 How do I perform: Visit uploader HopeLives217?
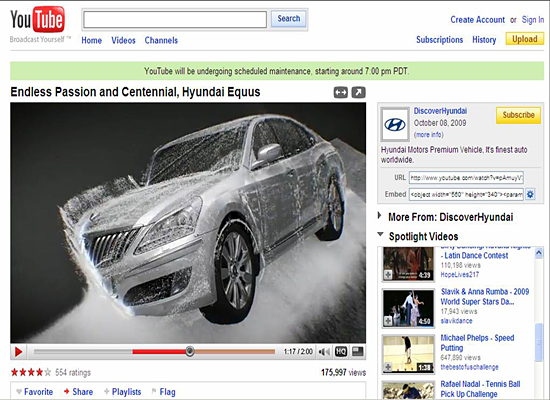[x=460, y=274]
